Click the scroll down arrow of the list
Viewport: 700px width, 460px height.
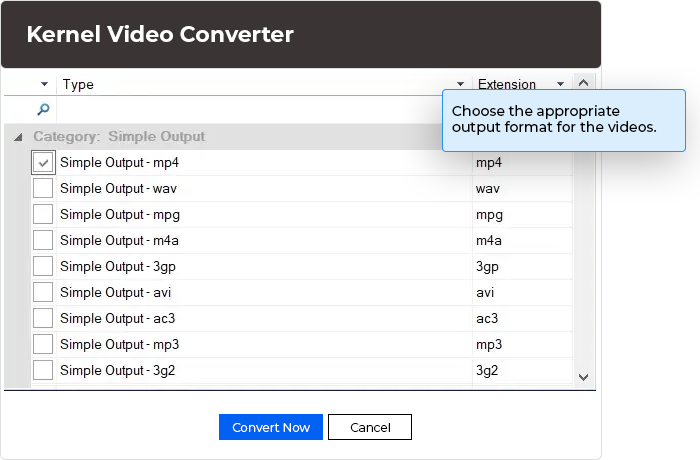click(x=583, y=377)
